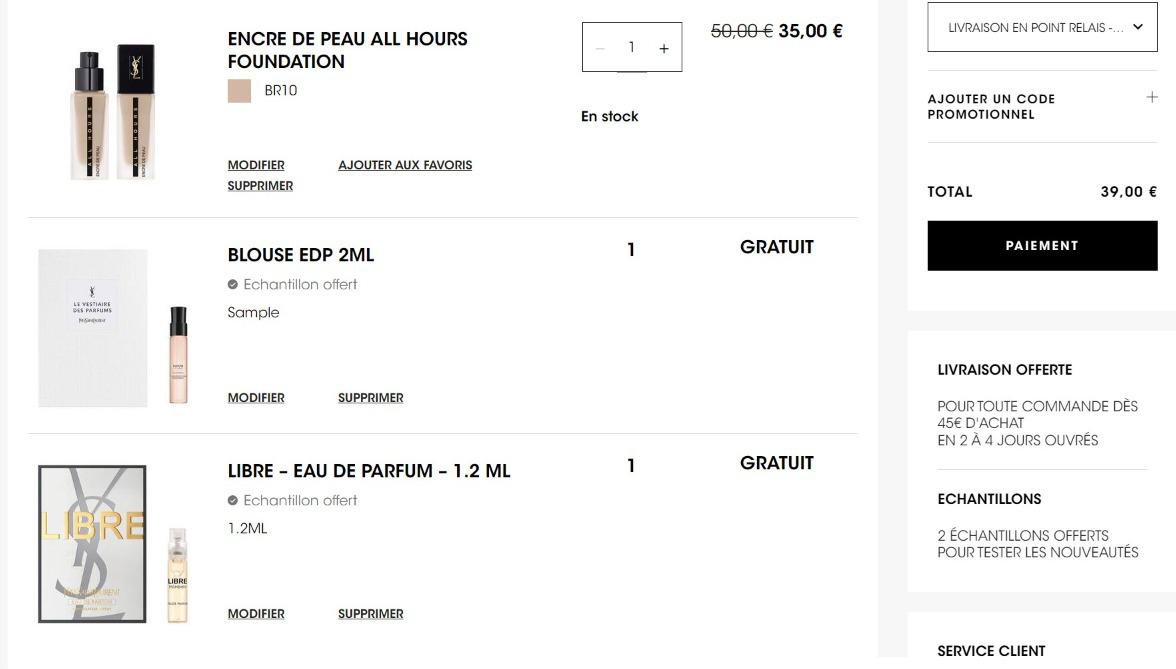
Task: Click the foundation quantity field showing 1
Action: click(631, 48)
